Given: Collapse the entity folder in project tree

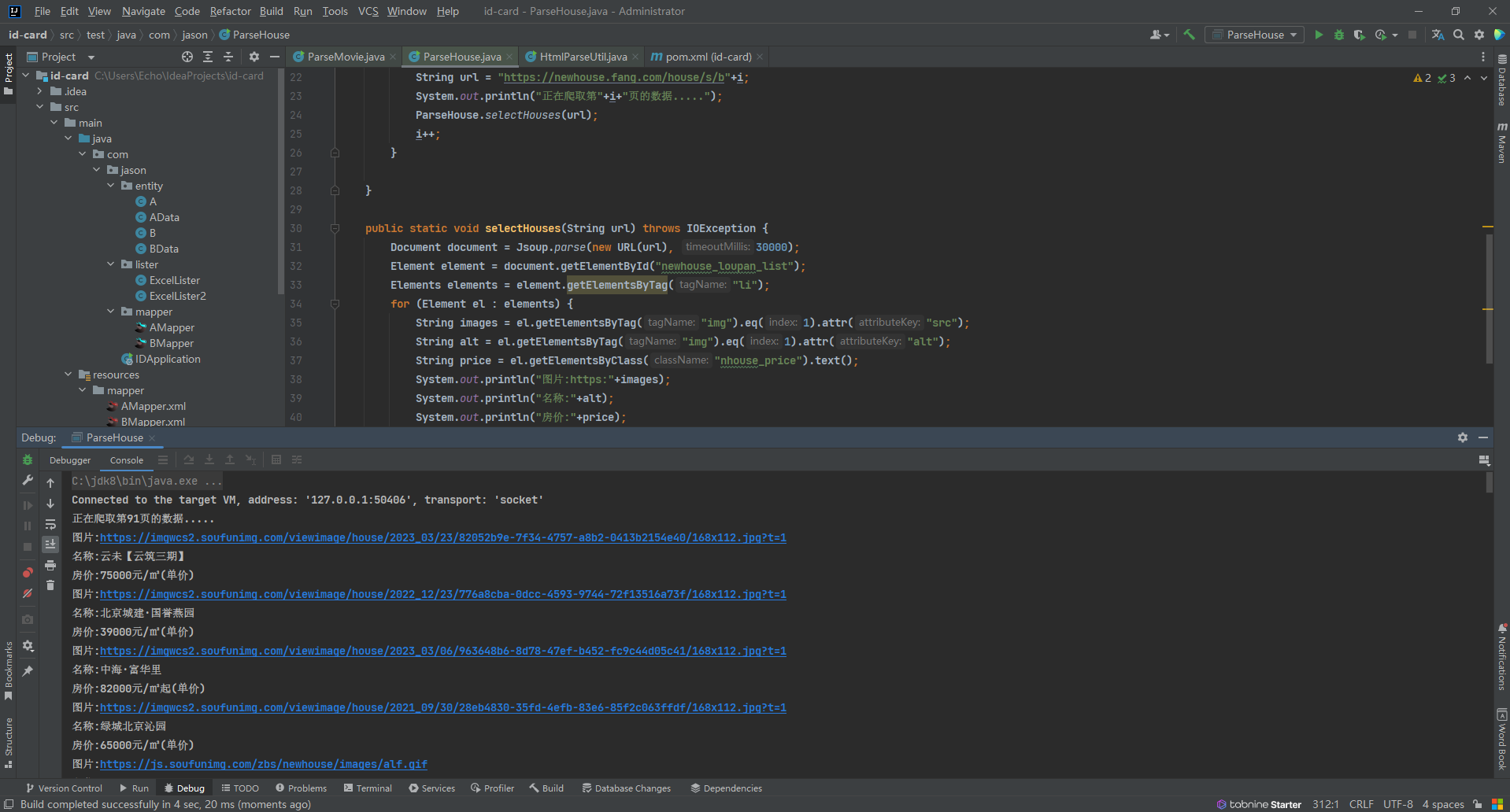Looking at the screenshot, I should click(111, 186).
